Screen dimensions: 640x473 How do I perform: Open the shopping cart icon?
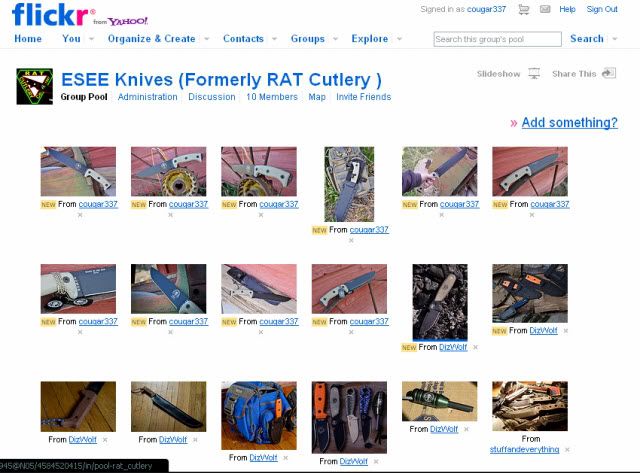point(524,9)
